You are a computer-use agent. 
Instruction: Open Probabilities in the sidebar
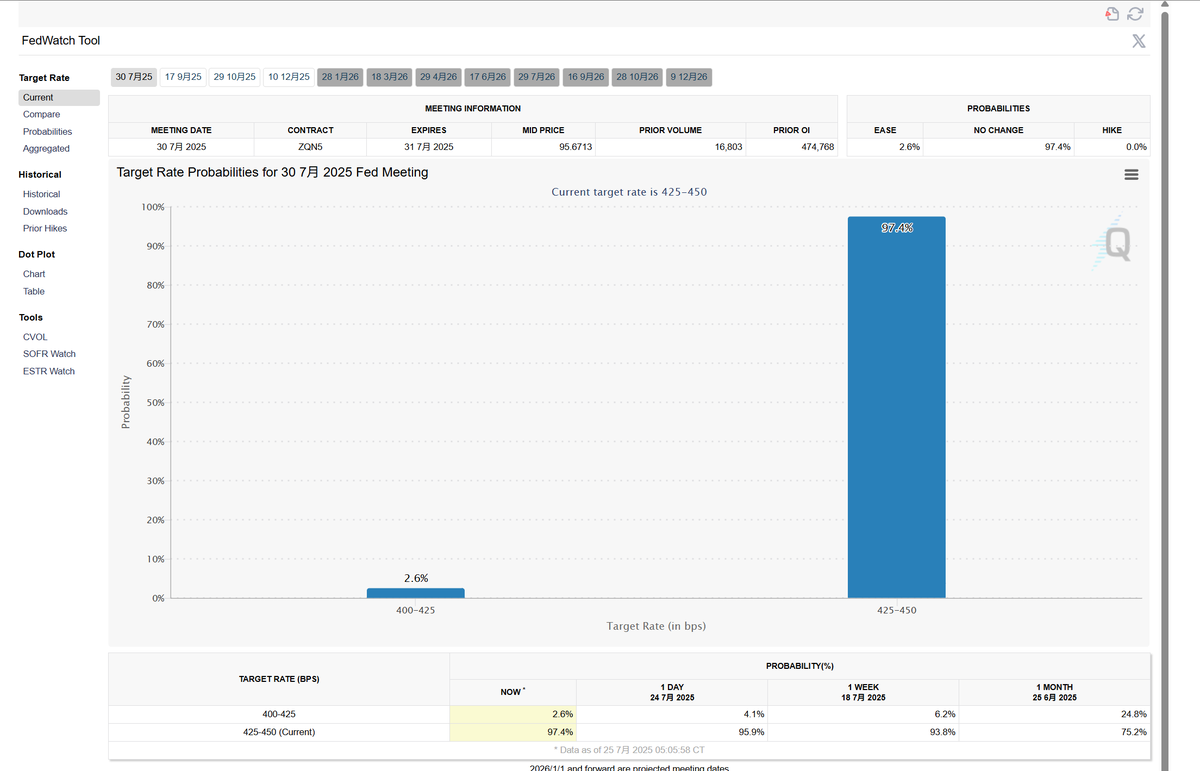pyautogui.click(x=47, y=131)
